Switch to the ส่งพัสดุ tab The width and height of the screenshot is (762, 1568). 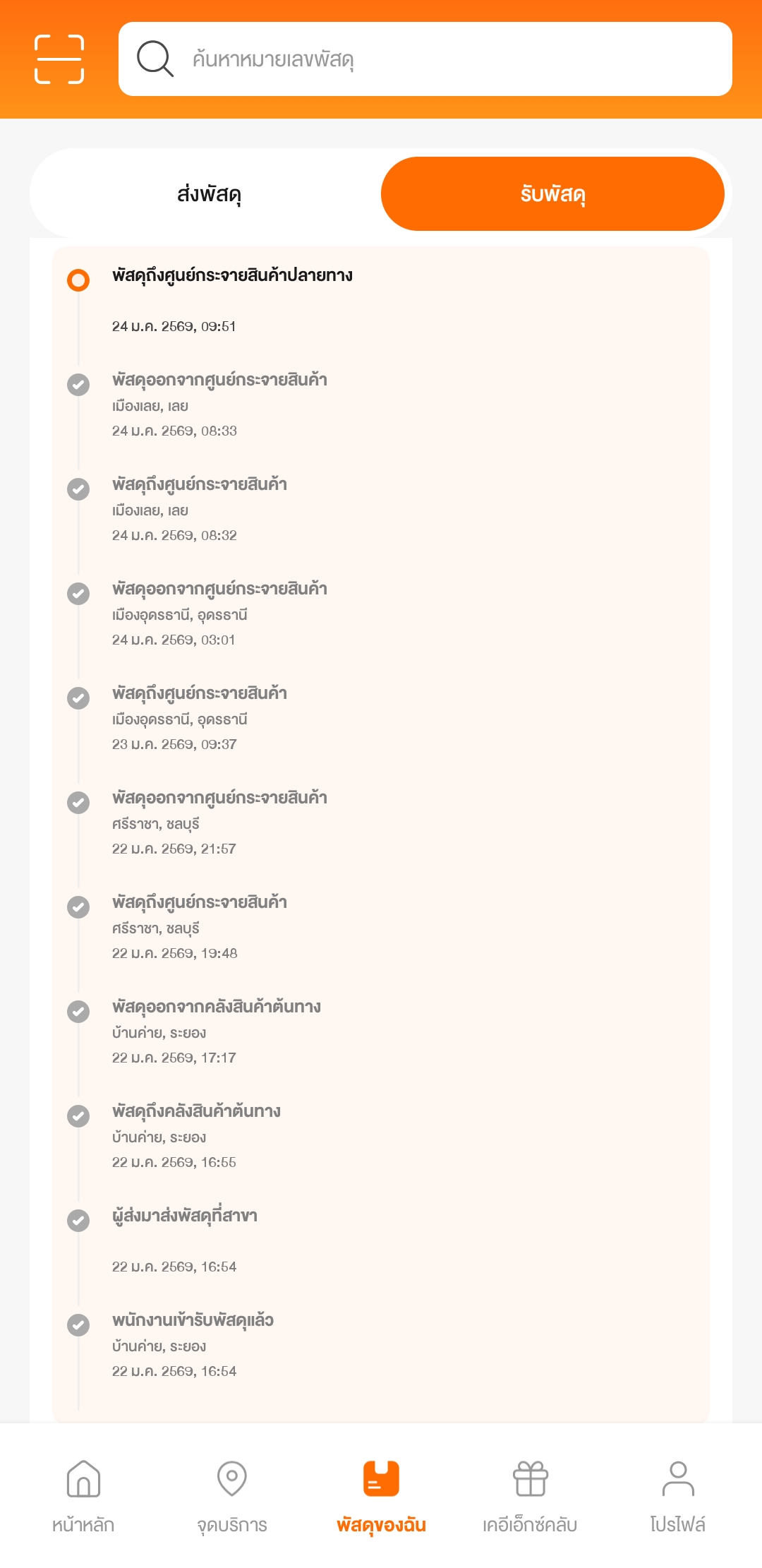click(x=209, y=194)
